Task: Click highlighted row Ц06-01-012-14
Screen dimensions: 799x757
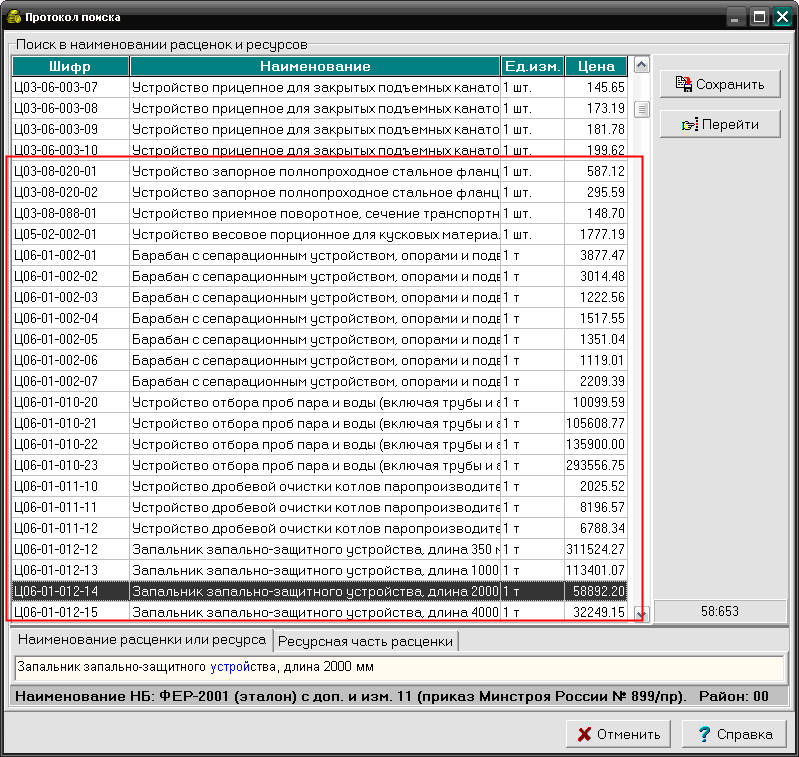Action: pyautogui.click(x=319, y=591)
